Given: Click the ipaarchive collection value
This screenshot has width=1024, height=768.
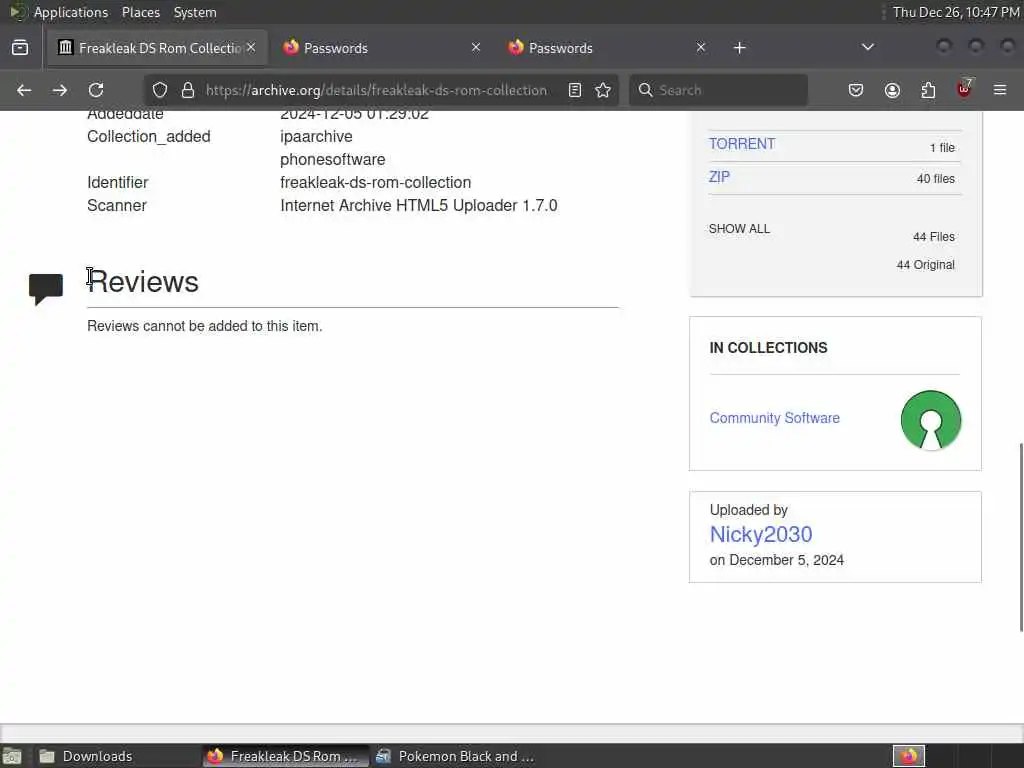Looking at the screenshot, I should [316, 136].
